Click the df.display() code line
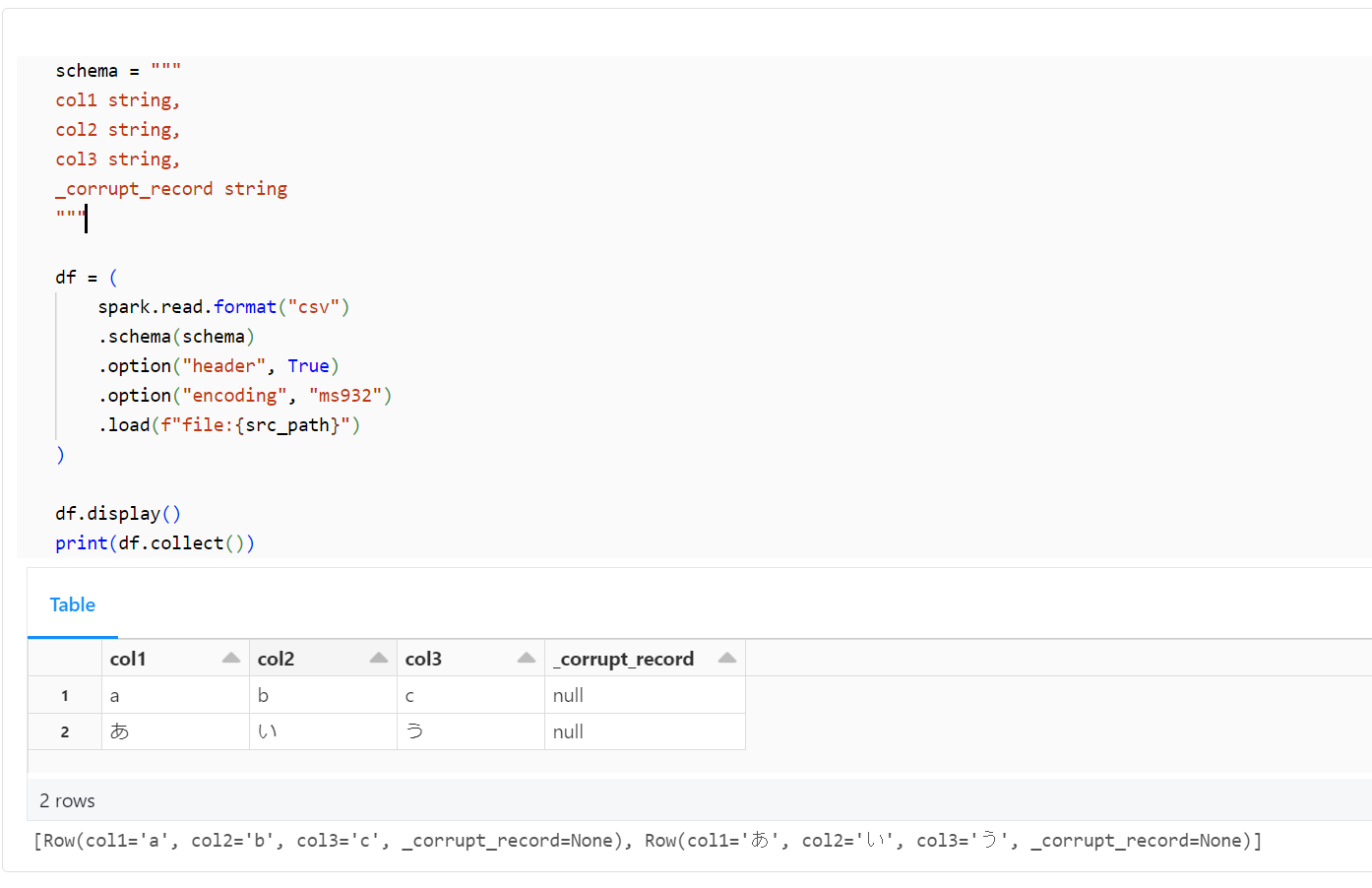Image resolution: width=1372 pixels, height=888 pixels. [118, 514]
